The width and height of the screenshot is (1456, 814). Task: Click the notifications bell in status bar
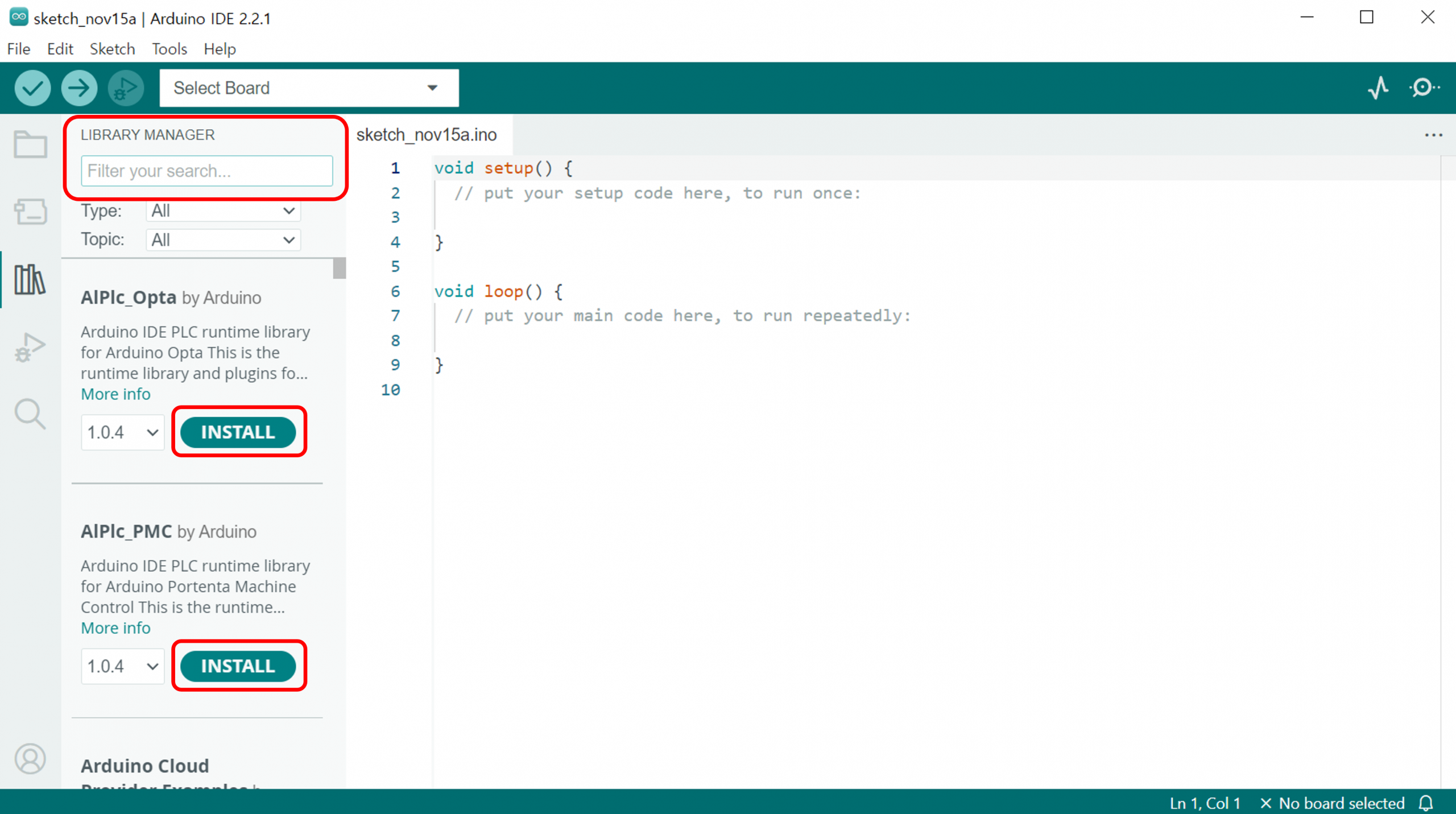[x=1426, y=803]
